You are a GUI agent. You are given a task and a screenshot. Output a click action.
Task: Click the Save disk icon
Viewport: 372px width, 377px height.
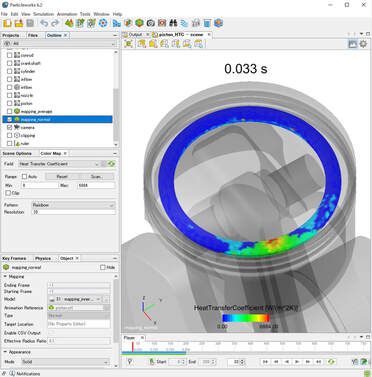[x=30, y=23]
